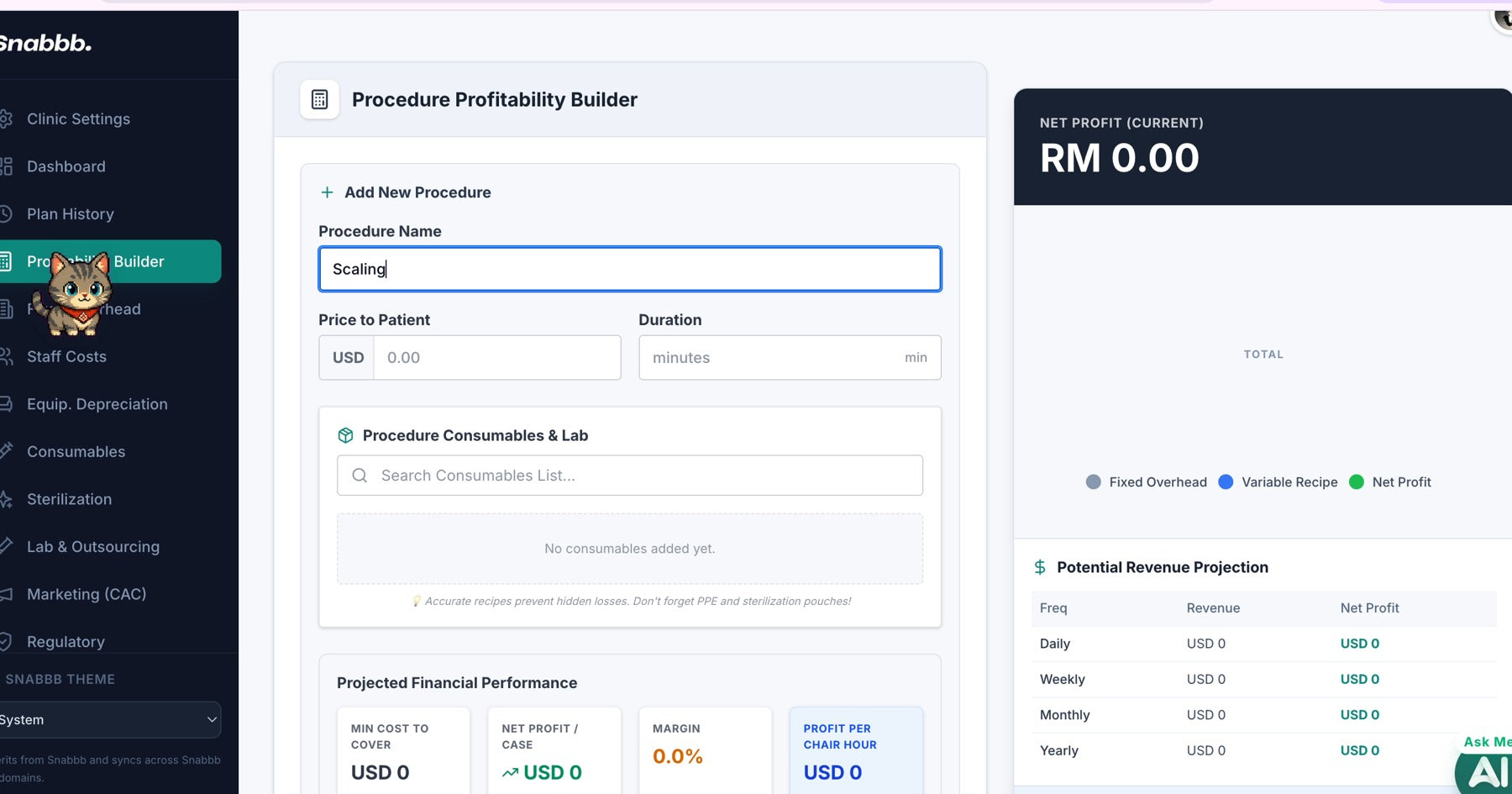The height and width of the screenshot is (794, 1512).
Task: Focus the Procedure Name field
Action: (630, 269)
